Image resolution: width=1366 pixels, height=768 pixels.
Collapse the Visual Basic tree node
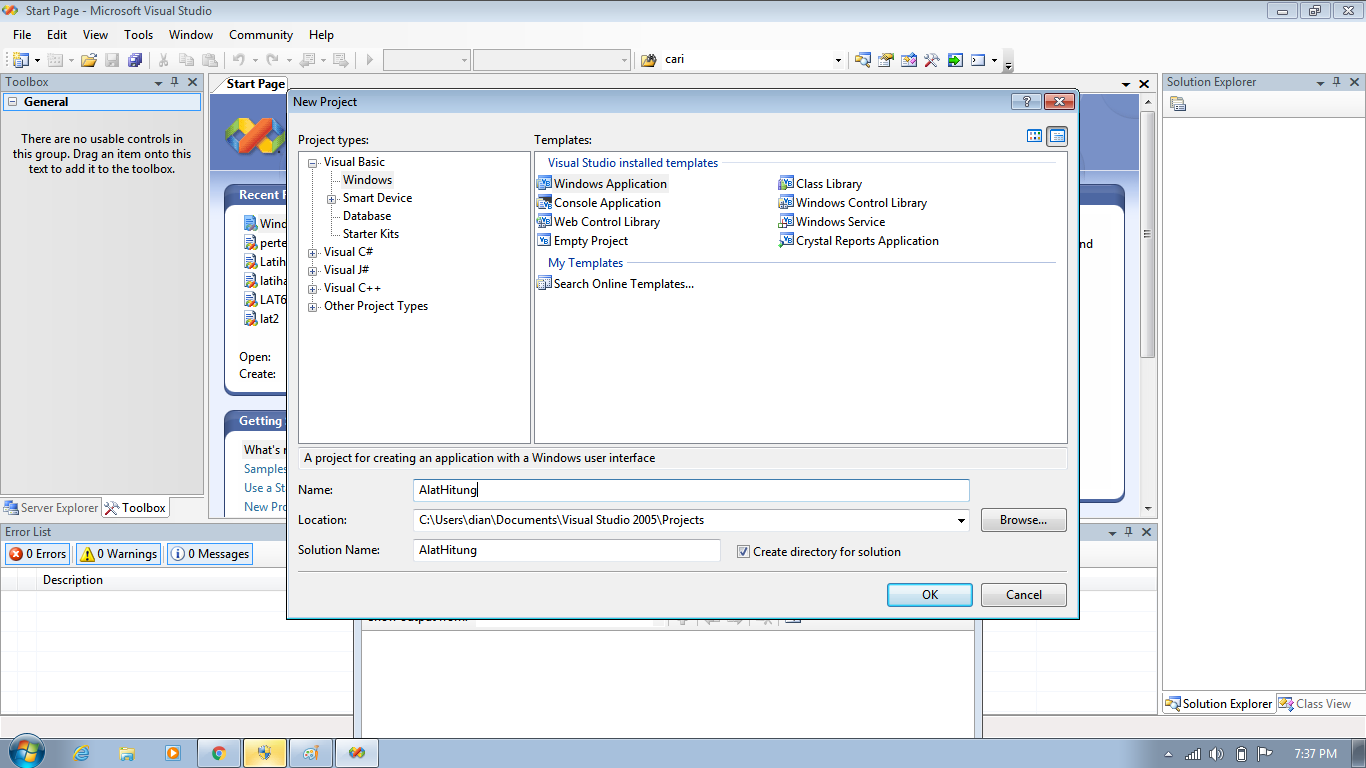click(313, 163)
